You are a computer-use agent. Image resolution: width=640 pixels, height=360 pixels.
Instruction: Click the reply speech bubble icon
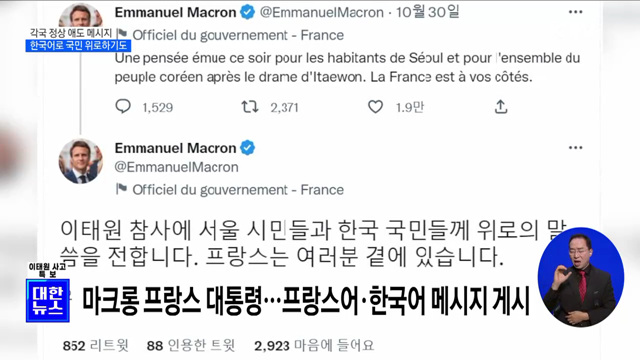[122, 107]
